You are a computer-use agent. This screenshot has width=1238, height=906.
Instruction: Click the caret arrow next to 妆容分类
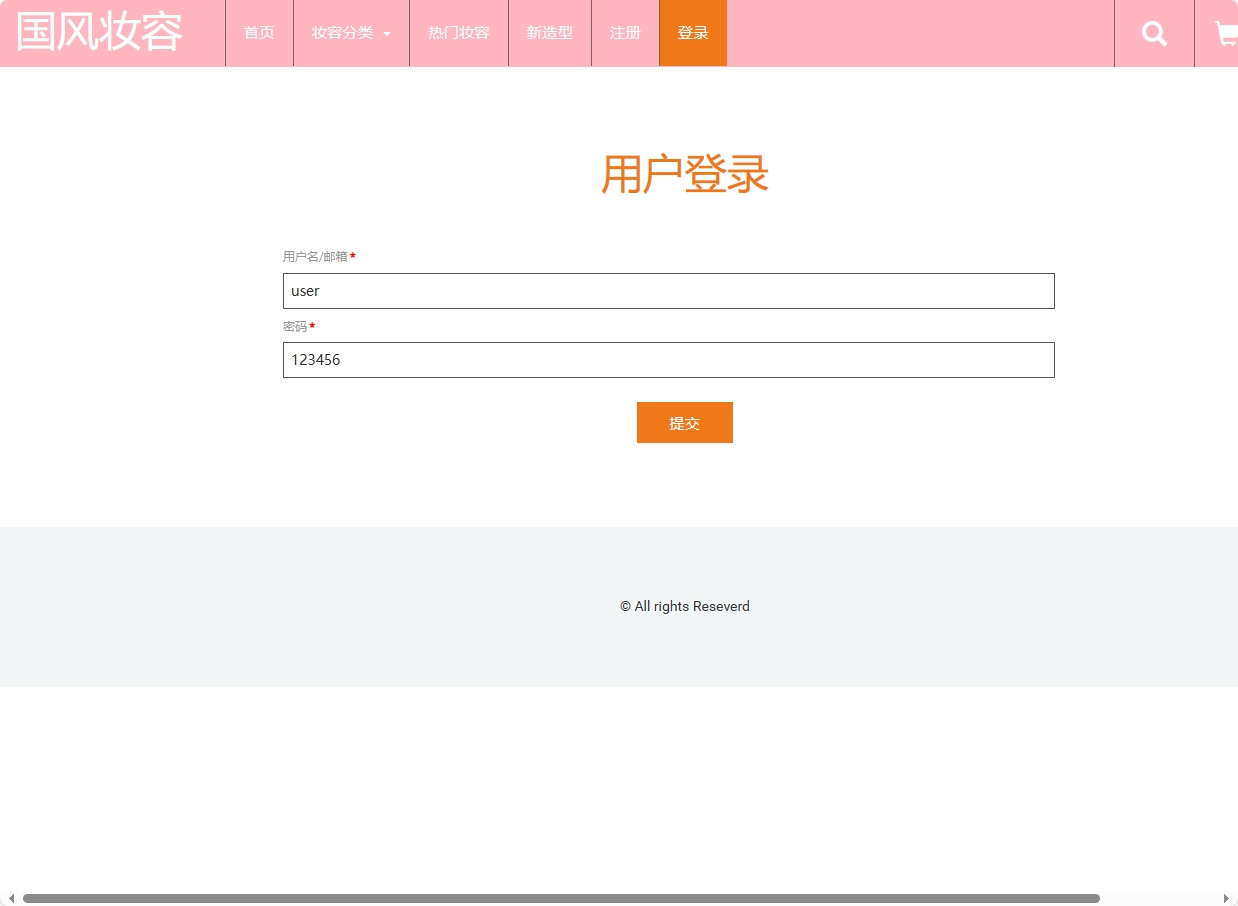387,33
